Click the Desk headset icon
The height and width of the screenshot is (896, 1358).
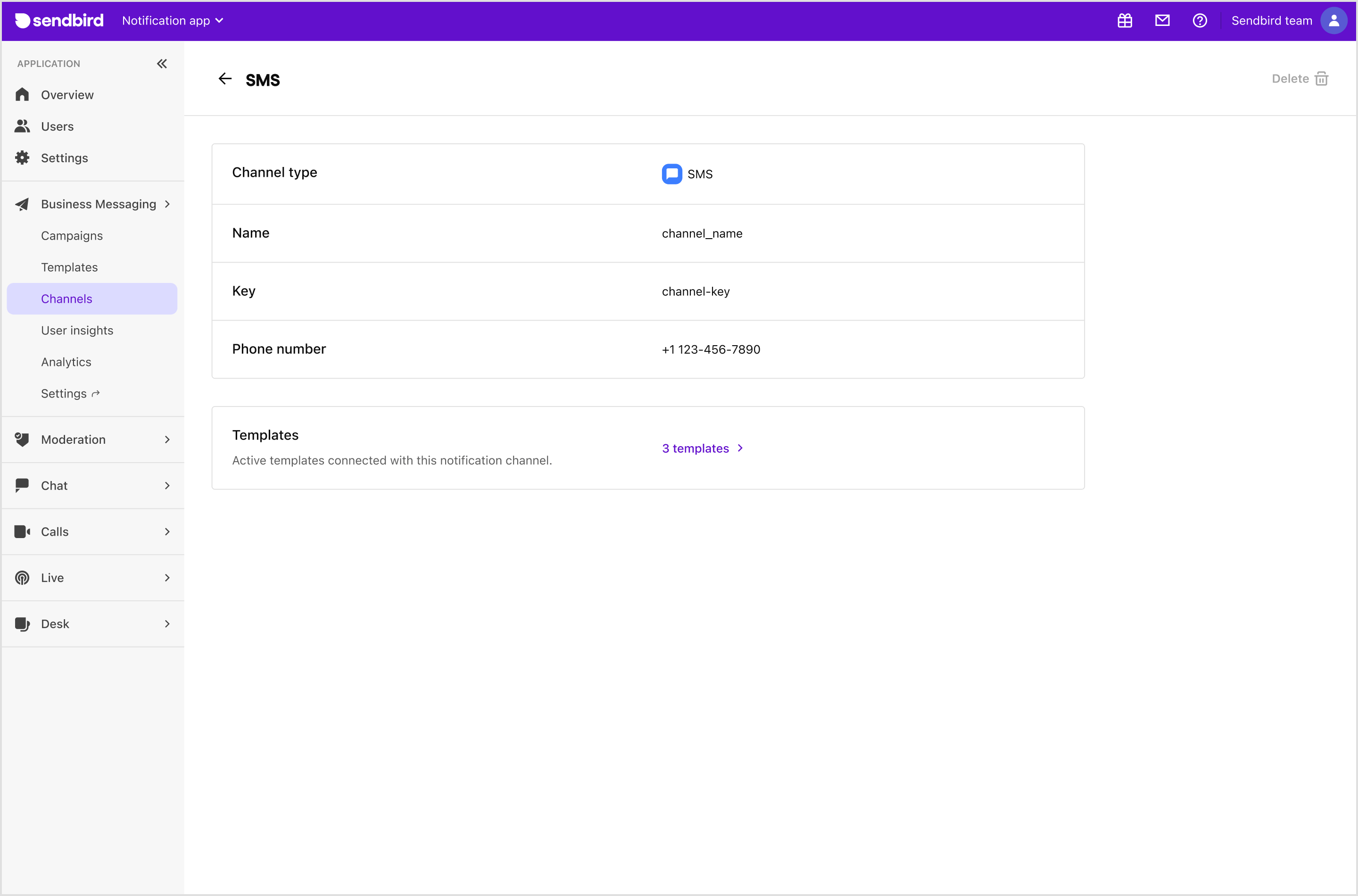(22, 623)
